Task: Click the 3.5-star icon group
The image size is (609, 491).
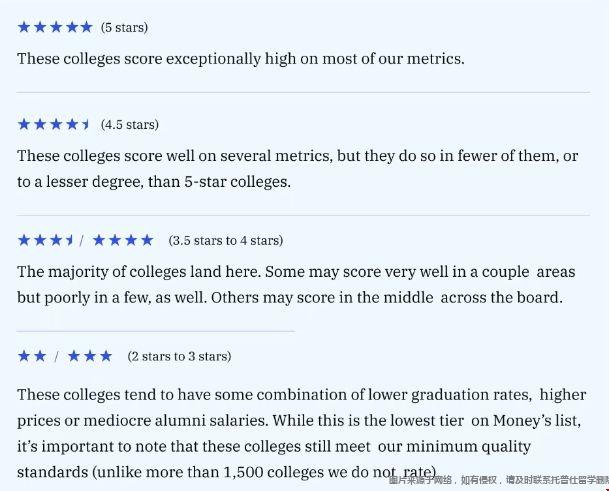Action: click(x=45, y=240)
